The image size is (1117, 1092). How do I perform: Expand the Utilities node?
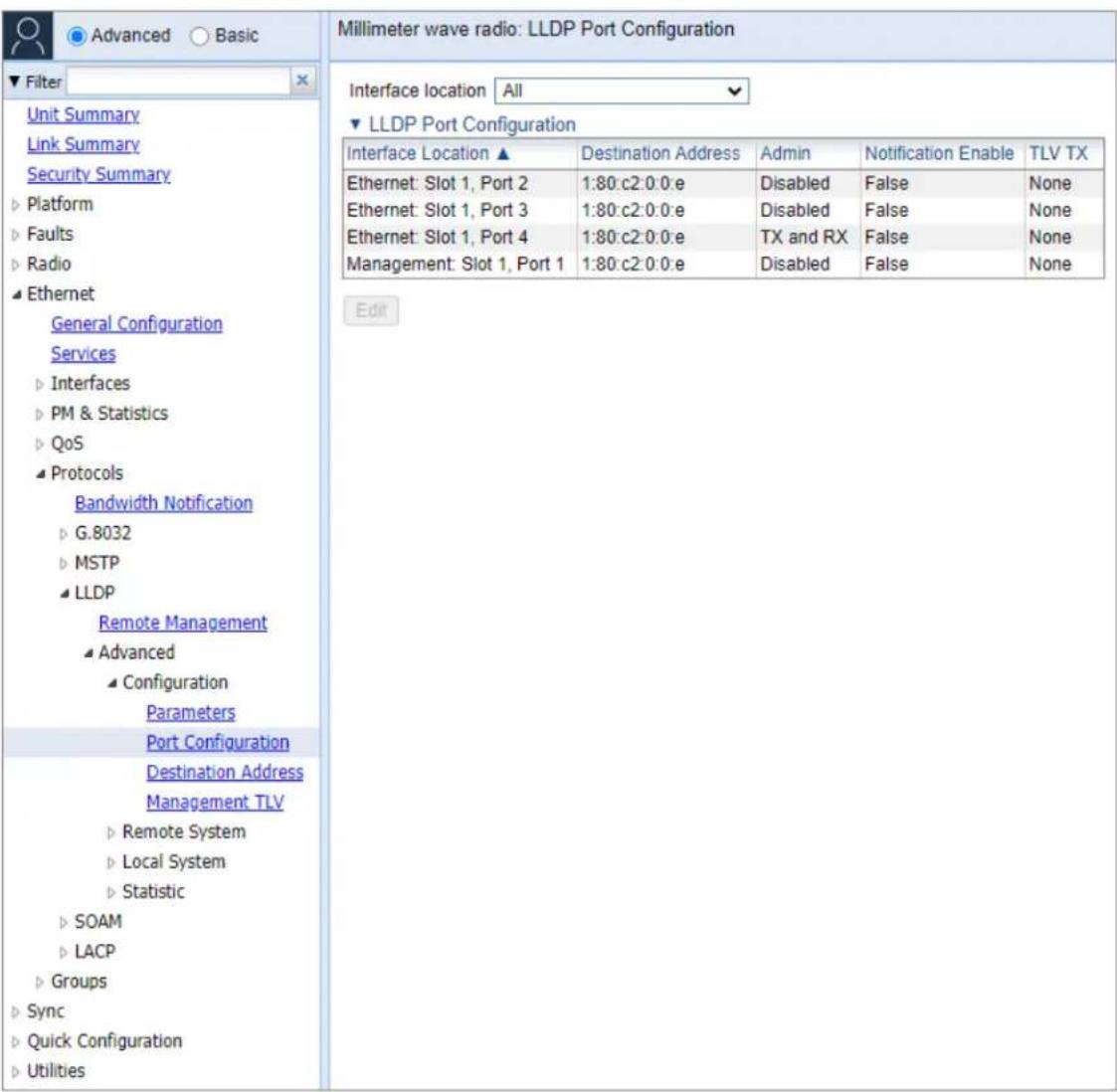16,1072
